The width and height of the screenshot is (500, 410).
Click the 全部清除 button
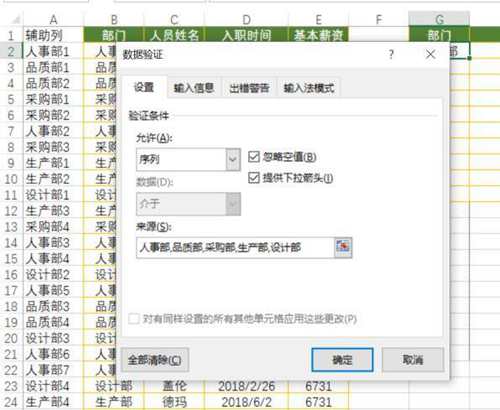pos(155,360)
